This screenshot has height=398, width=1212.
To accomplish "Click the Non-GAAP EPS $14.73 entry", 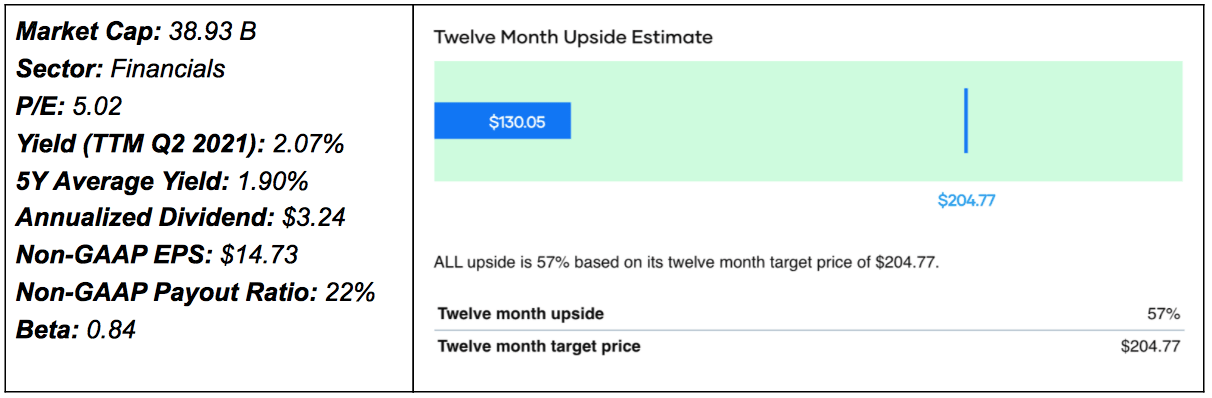I will click(x=156, y=256).
